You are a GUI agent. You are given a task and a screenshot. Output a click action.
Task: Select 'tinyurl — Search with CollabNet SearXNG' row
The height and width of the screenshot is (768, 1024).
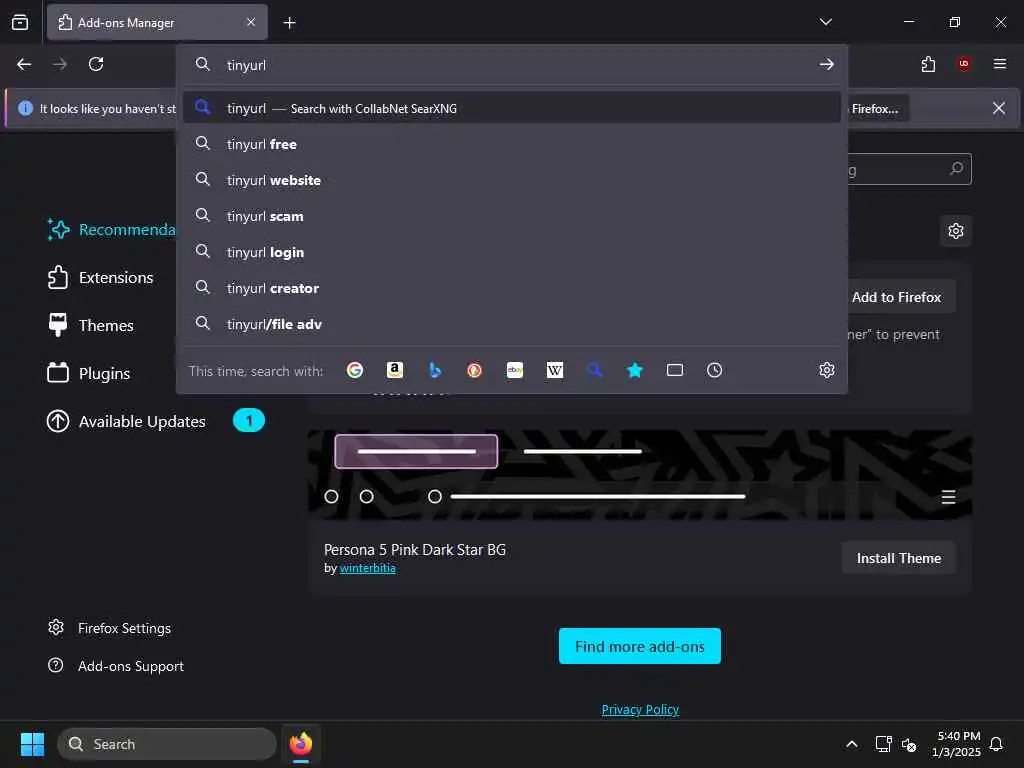(x=511, y=108)
